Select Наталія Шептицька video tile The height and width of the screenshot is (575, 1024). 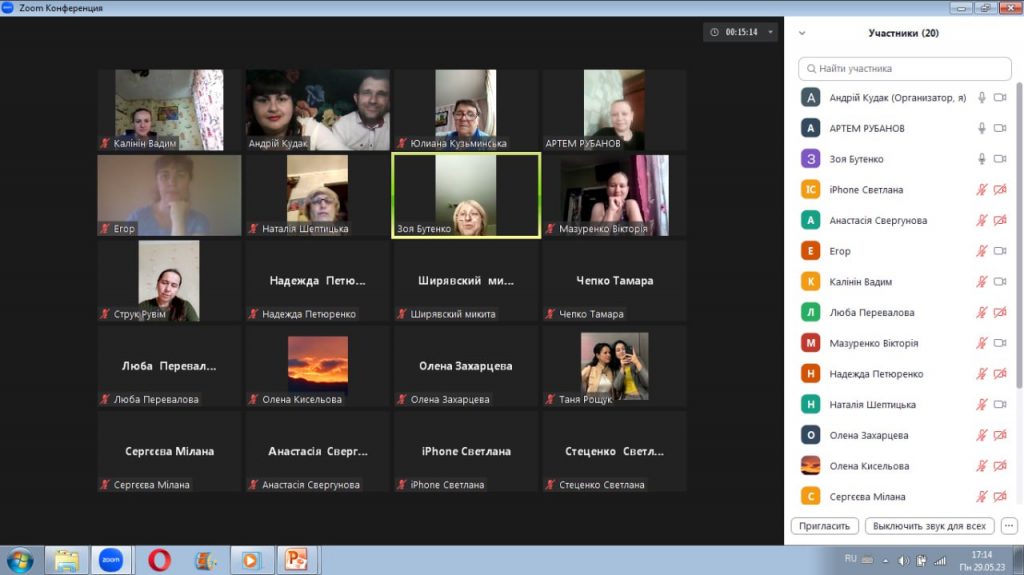pos(317,195)
